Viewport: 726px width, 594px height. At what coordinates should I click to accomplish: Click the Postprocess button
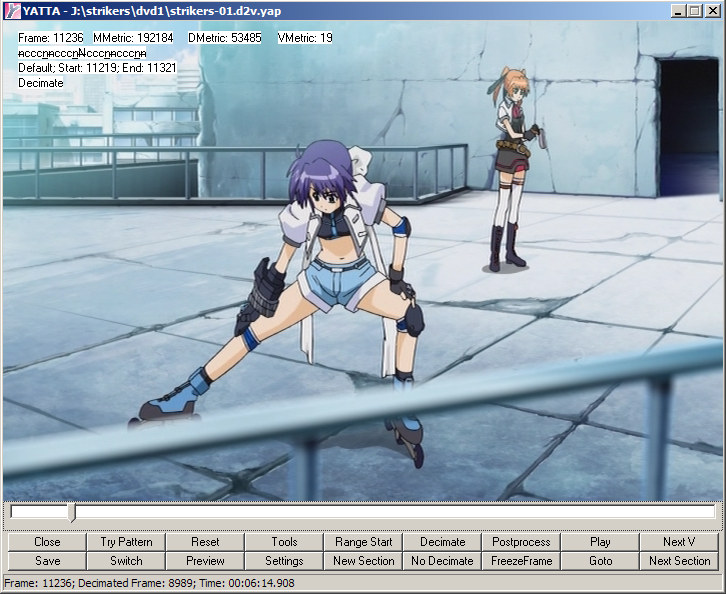(521, 542)
